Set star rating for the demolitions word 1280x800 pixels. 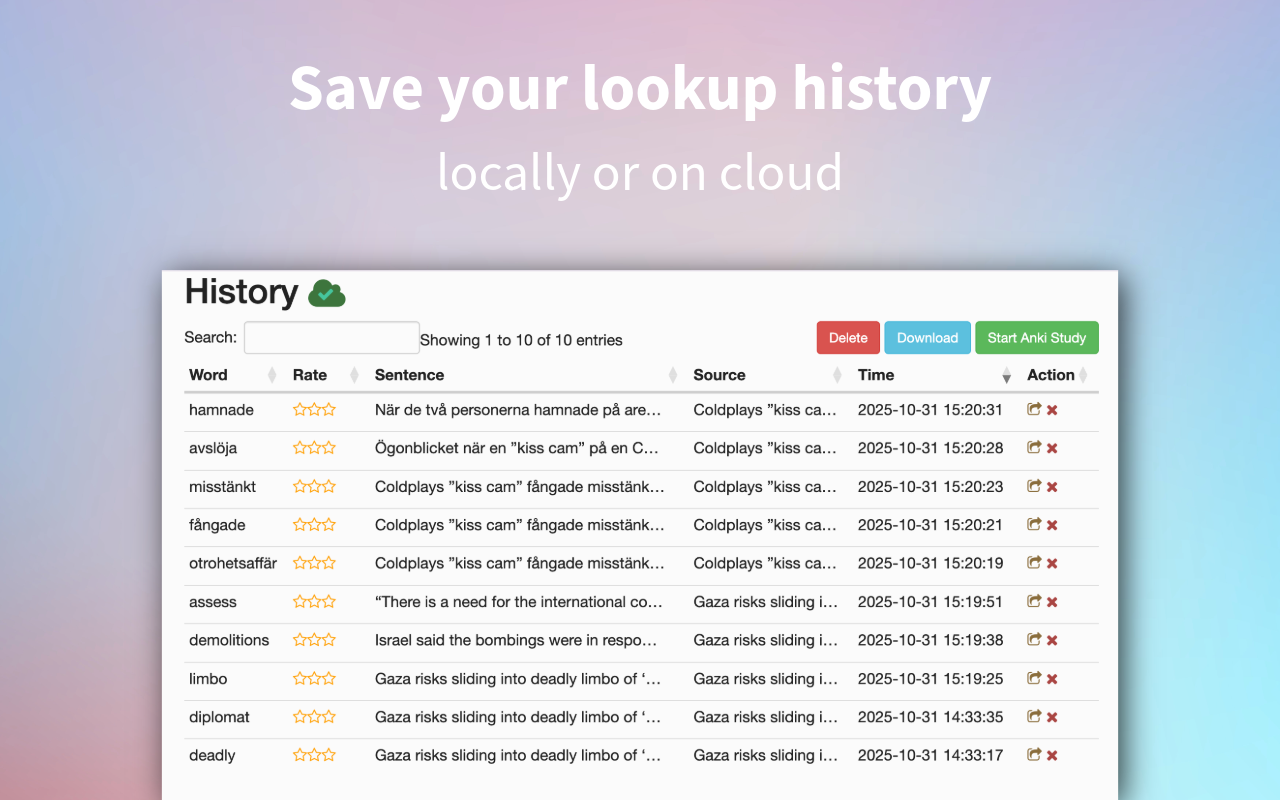[x=314, y=640]
